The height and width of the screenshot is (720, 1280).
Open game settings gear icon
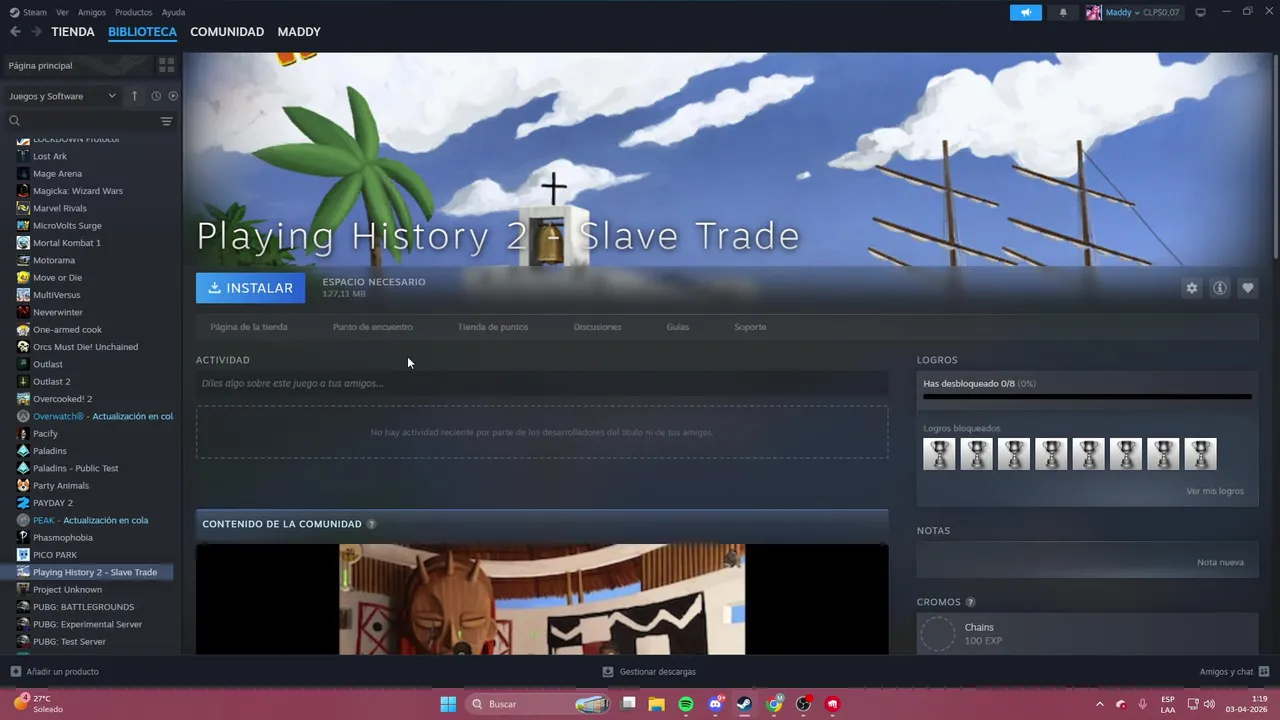tap(1191, 288)
